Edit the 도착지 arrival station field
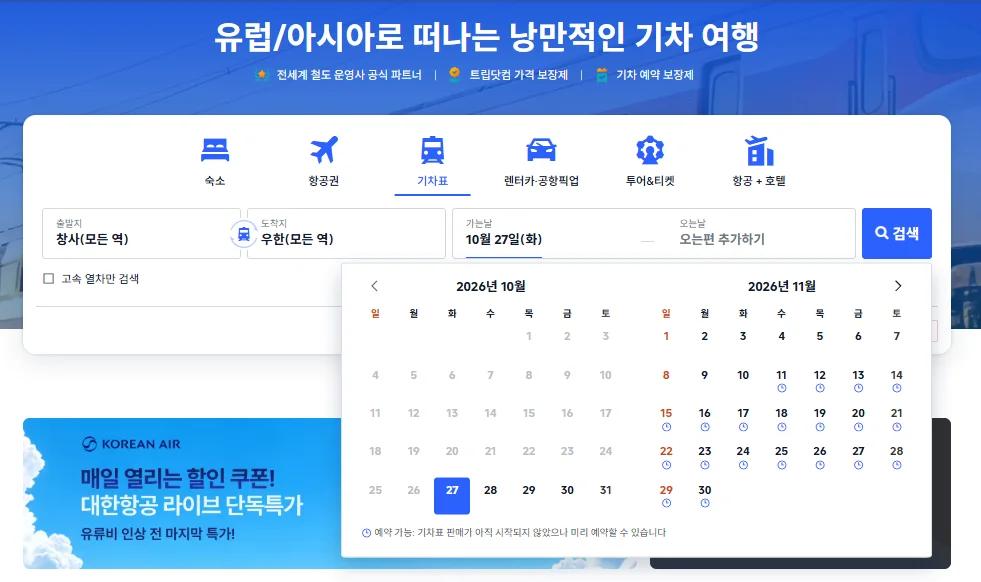The width and height of the screenshot is (981, 582). point(346,233)
